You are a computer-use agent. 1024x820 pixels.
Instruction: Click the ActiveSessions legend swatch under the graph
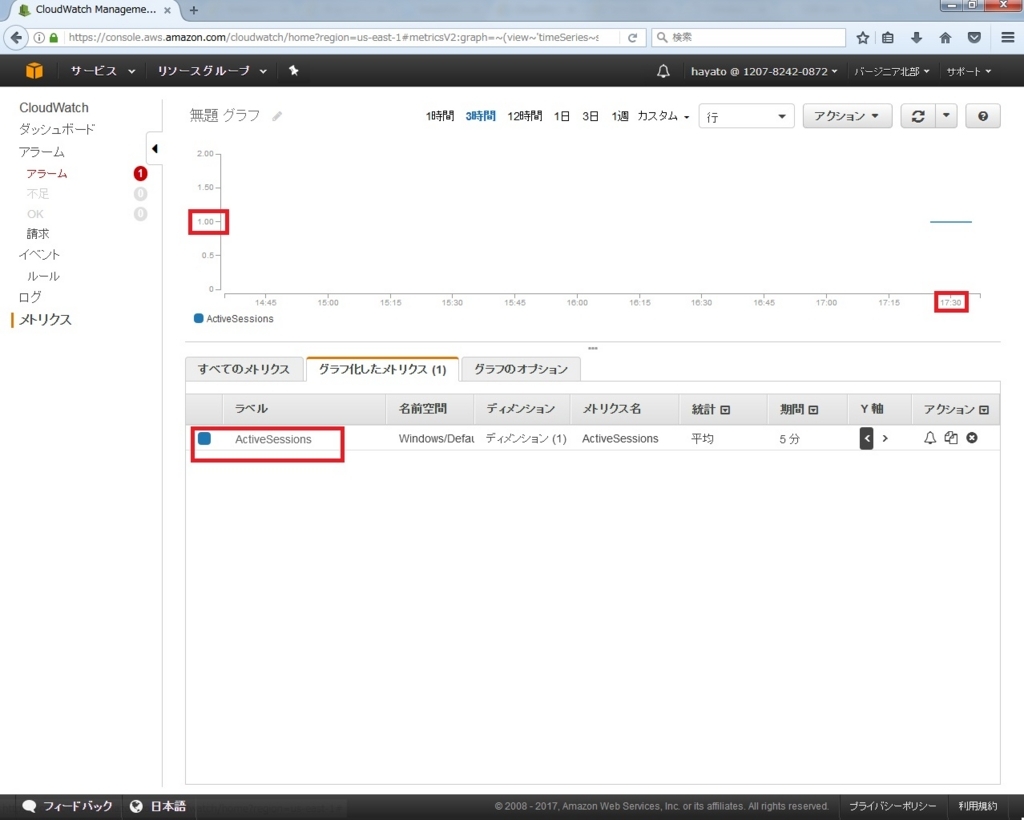[x=199, y=318]
